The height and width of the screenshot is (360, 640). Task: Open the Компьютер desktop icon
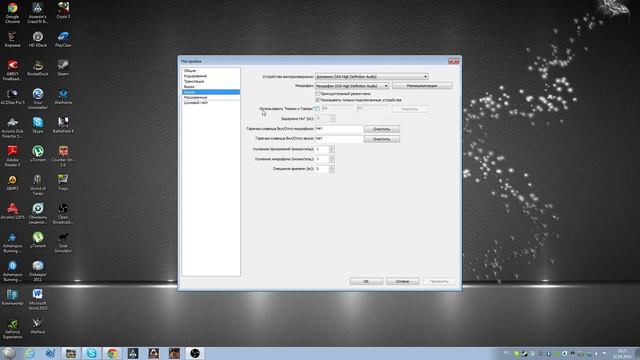[x=12, y=298]
